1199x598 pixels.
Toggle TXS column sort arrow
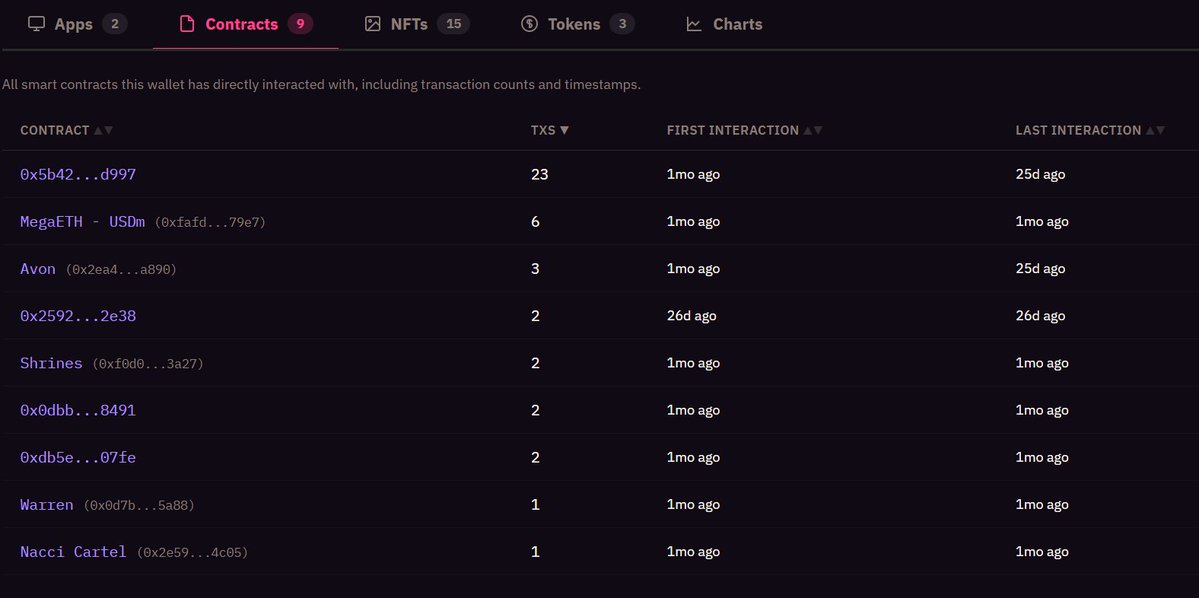pyautogui.click(x=564, y=131)
